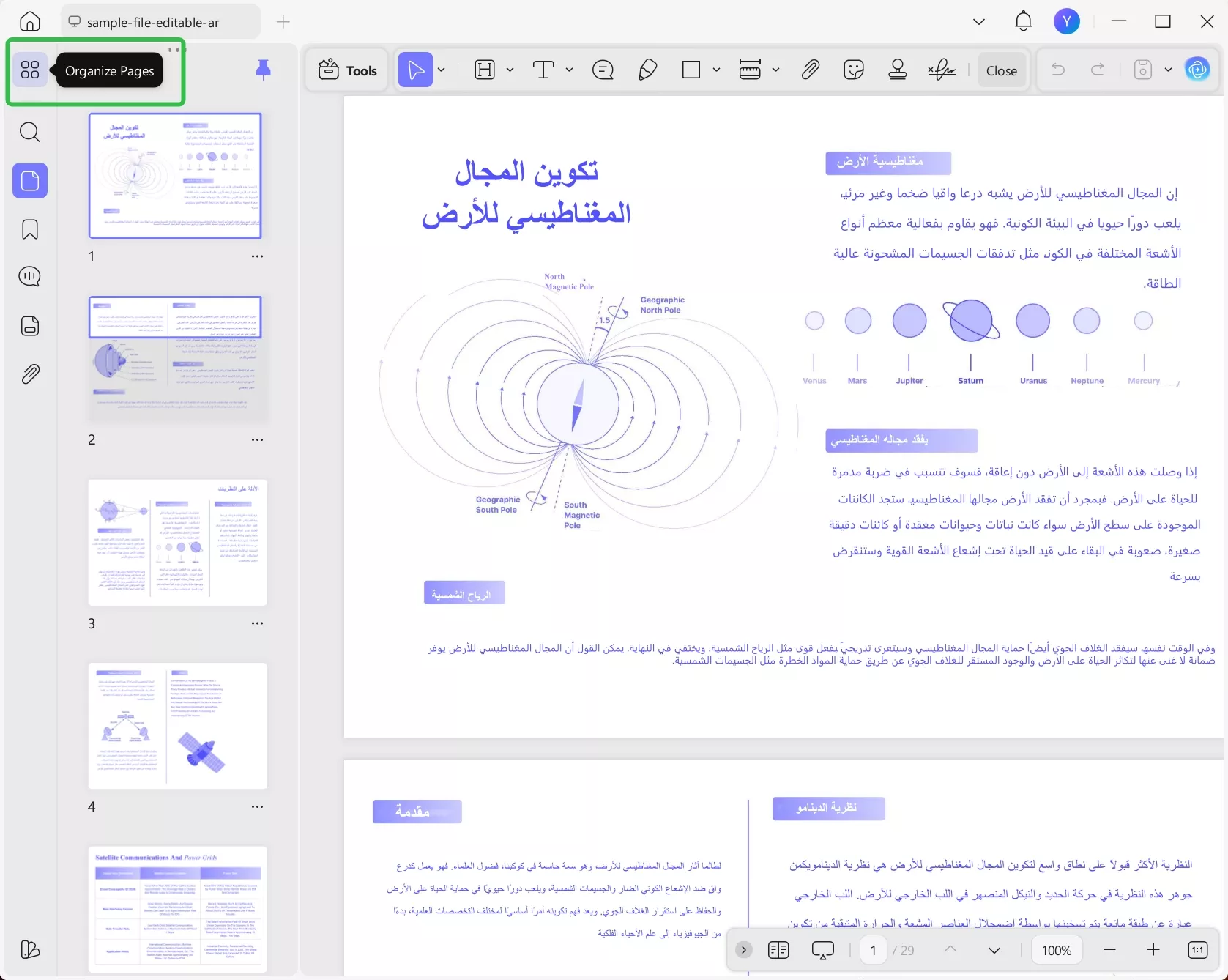
Task: Toggle the two-page reading view
Action: click(778, 949)
